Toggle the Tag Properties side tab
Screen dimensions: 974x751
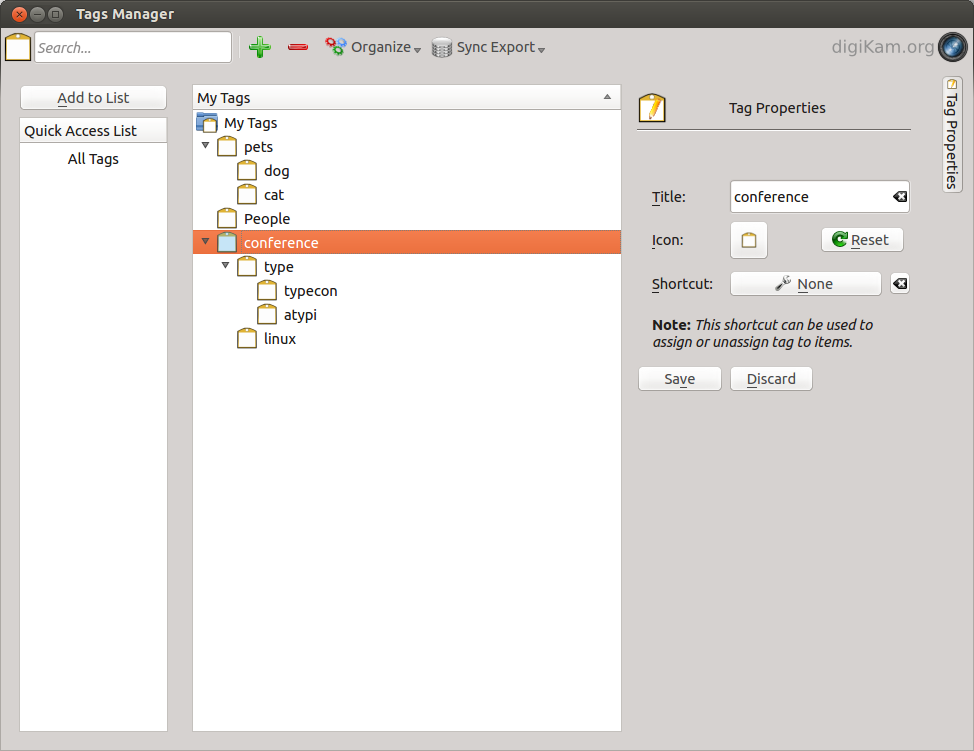(x=951, y=134)
